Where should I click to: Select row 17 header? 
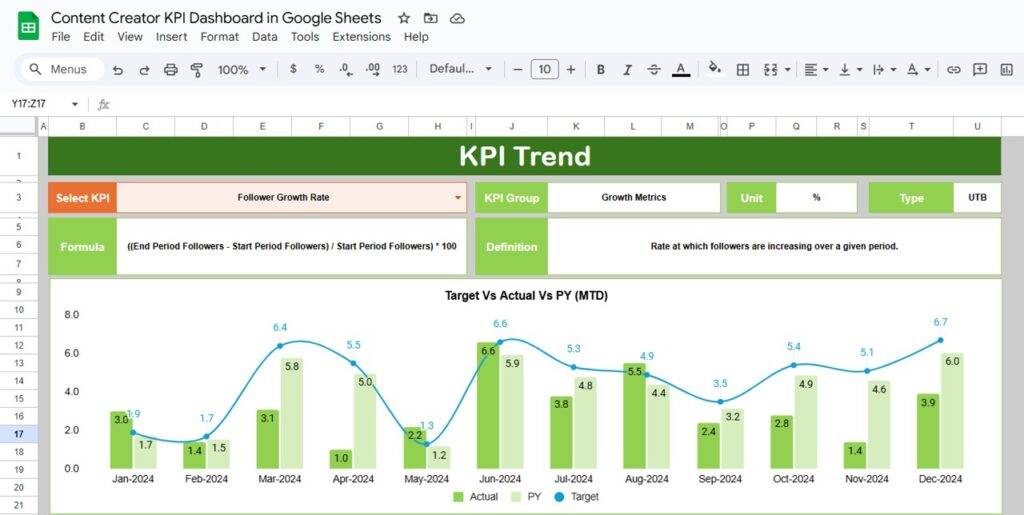tap(19, 433)
